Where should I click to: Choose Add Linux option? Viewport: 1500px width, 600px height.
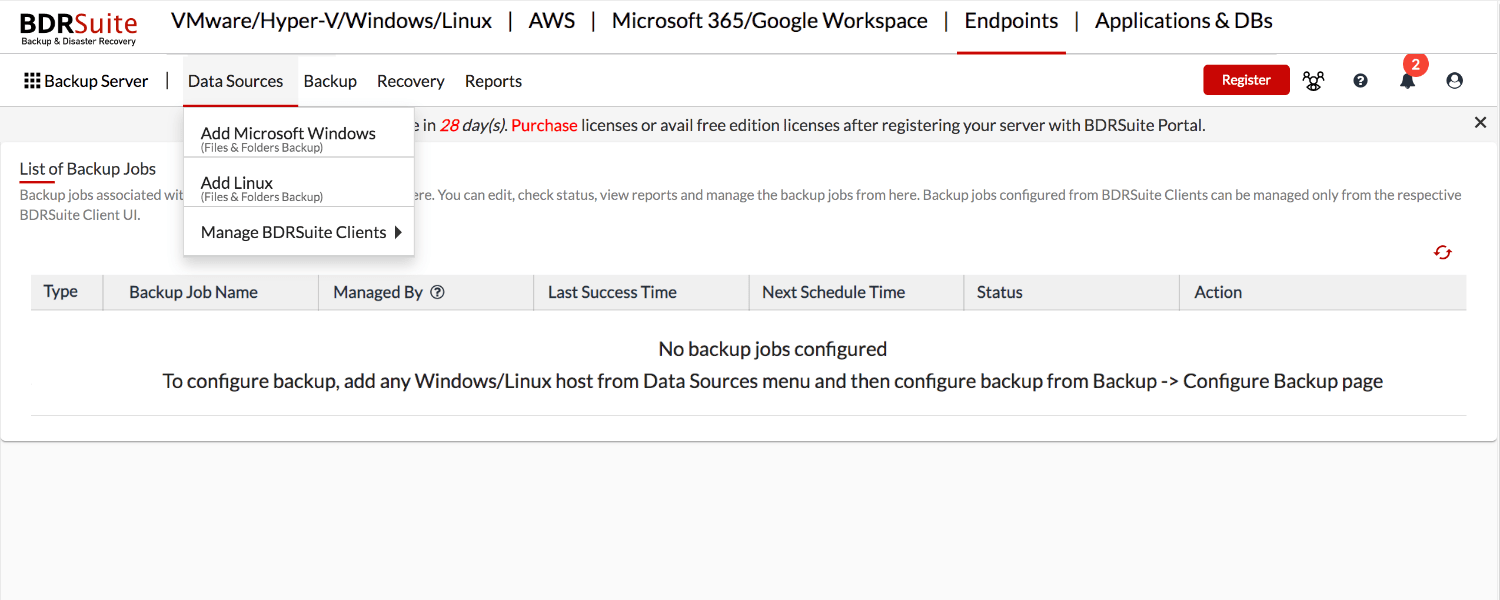pyautogui.click(x=299, y=187)
